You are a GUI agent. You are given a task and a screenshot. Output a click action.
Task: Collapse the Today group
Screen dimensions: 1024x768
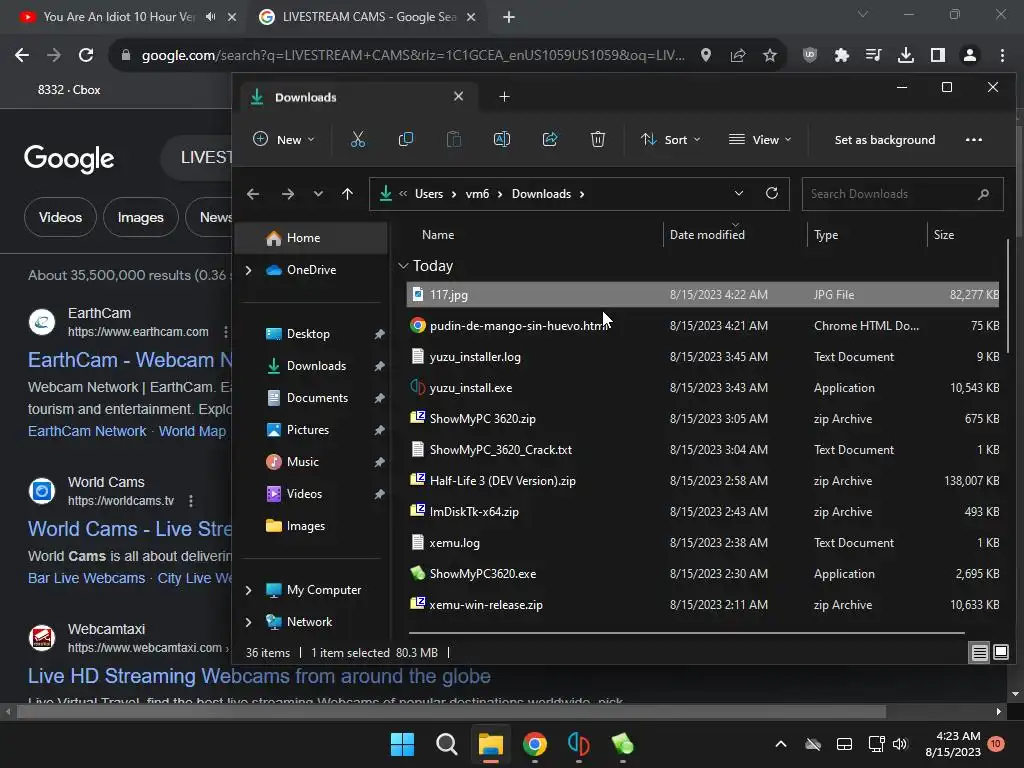coord(403,266)
